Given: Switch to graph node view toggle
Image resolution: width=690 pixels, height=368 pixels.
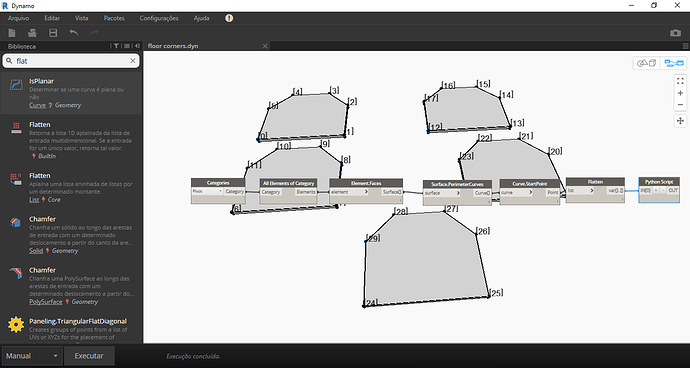Looking at the screenshot, I should pyautogui.click(x=674, y=63).
